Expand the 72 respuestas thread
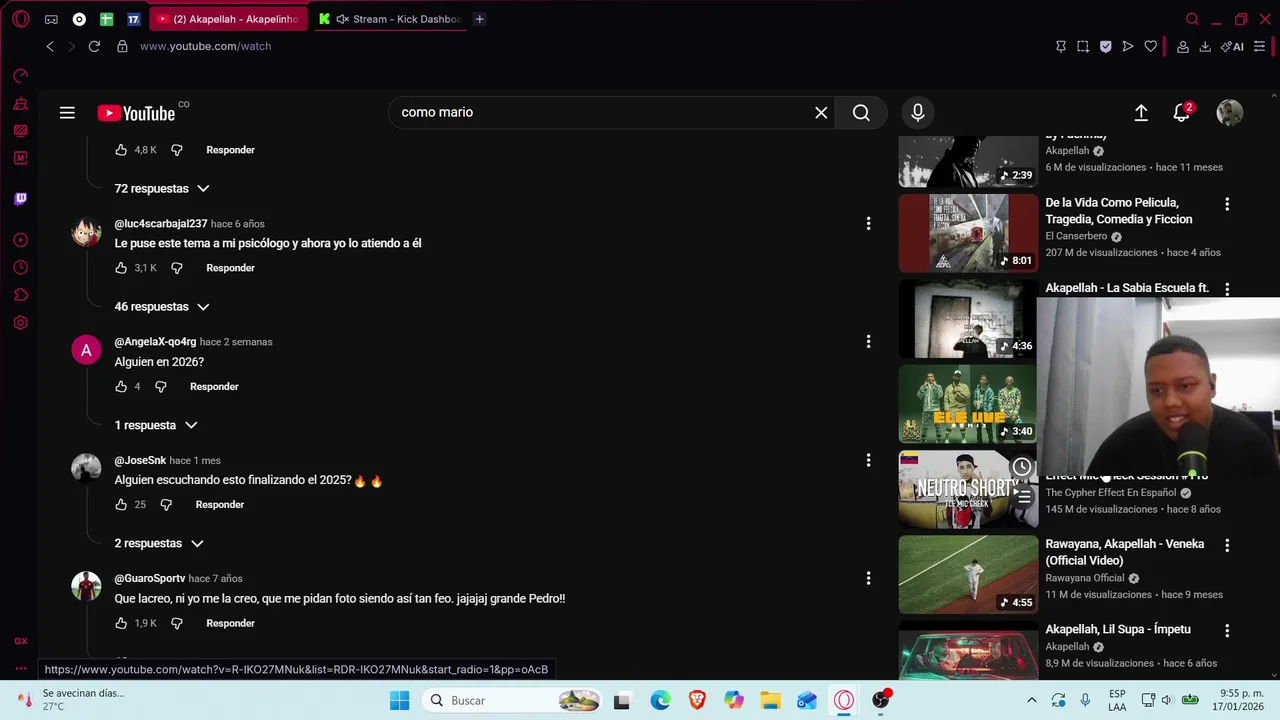1280x720 pixels. (162, 189)
